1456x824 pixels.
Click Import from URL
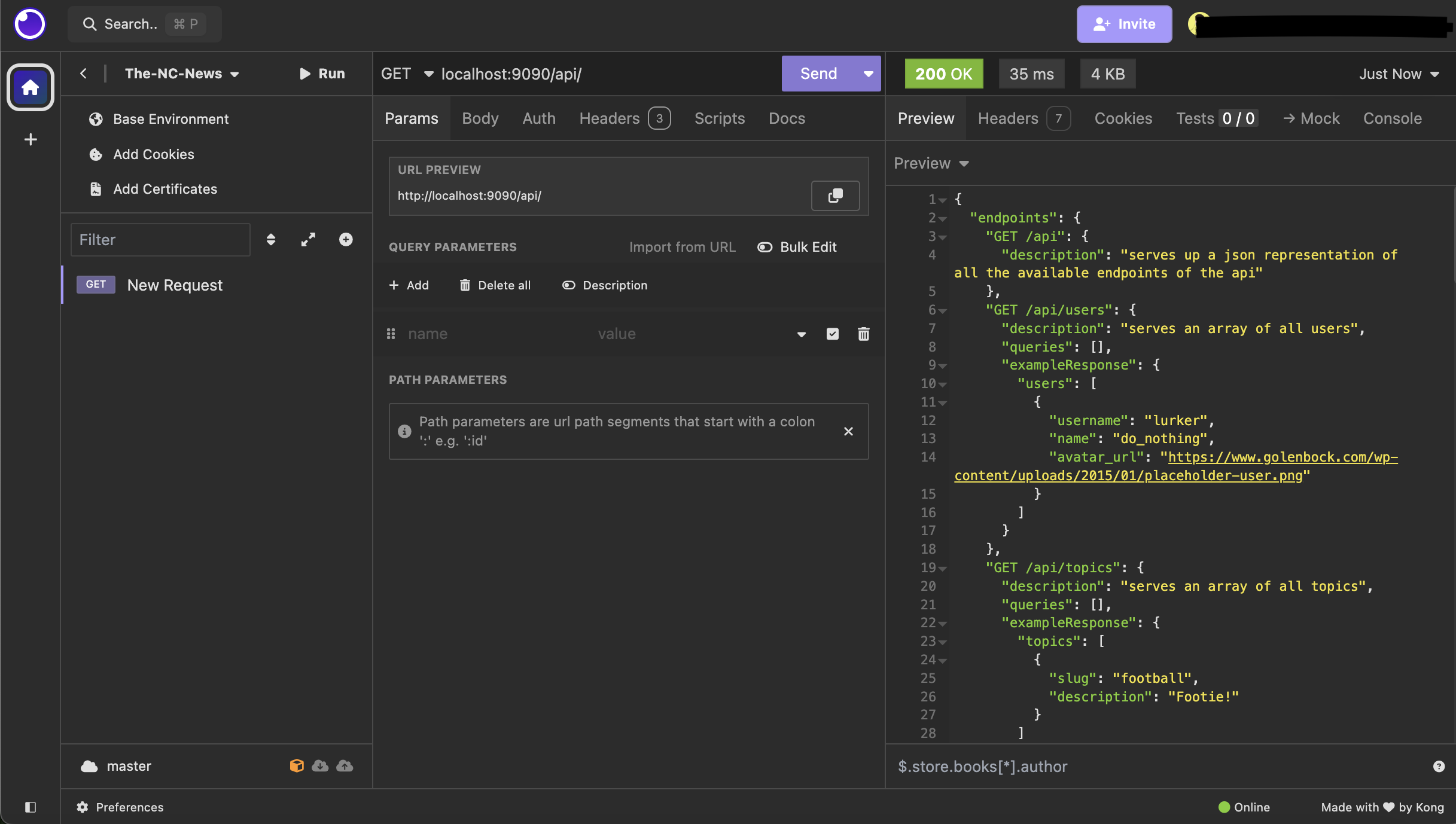click(682, 247)
